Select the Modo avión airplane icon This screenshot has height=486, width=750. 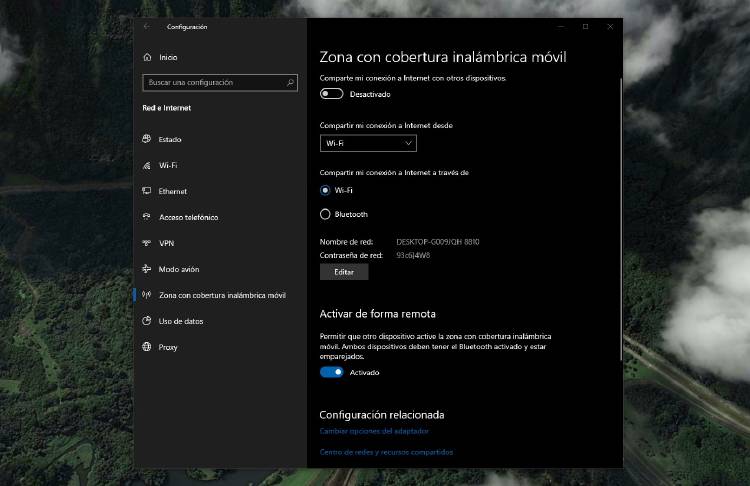click(x=147, y=269)
